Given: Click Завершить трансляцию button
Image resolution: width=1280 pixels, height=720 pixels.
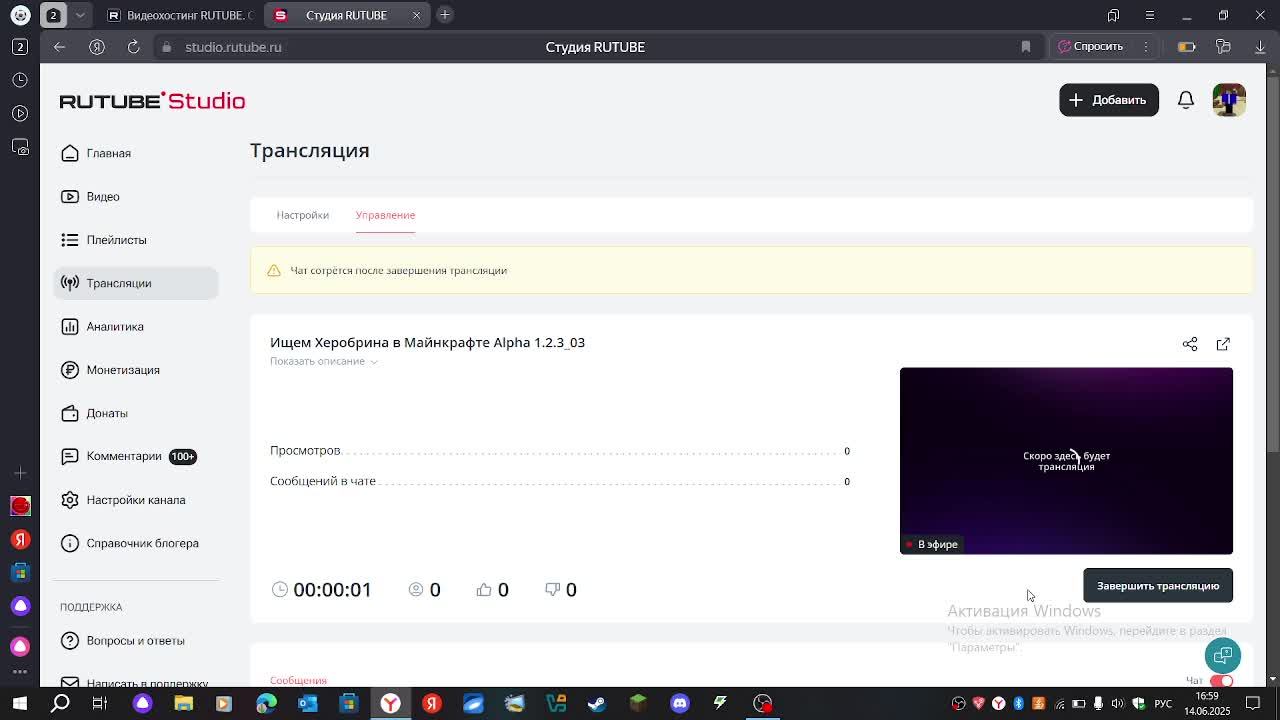Looking at the screenshot, I should pyautogui.click(x=1158, y=586).
